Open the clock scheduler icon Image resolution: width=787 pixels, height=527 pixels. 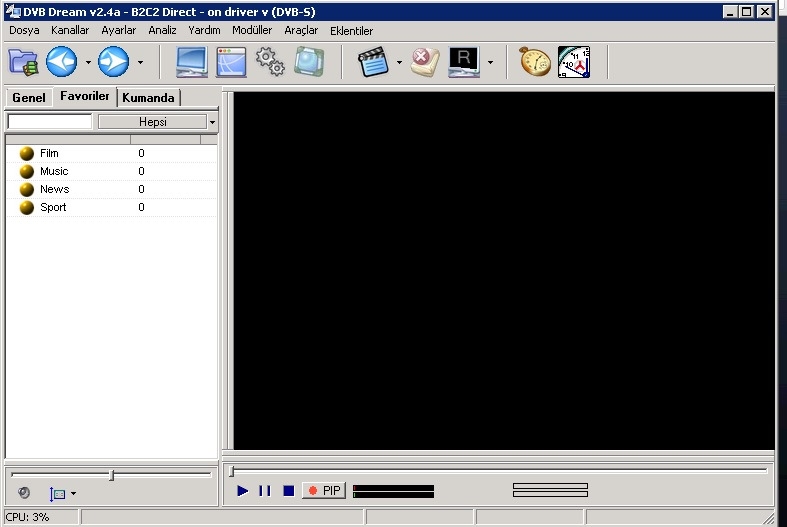click(574, 62)
